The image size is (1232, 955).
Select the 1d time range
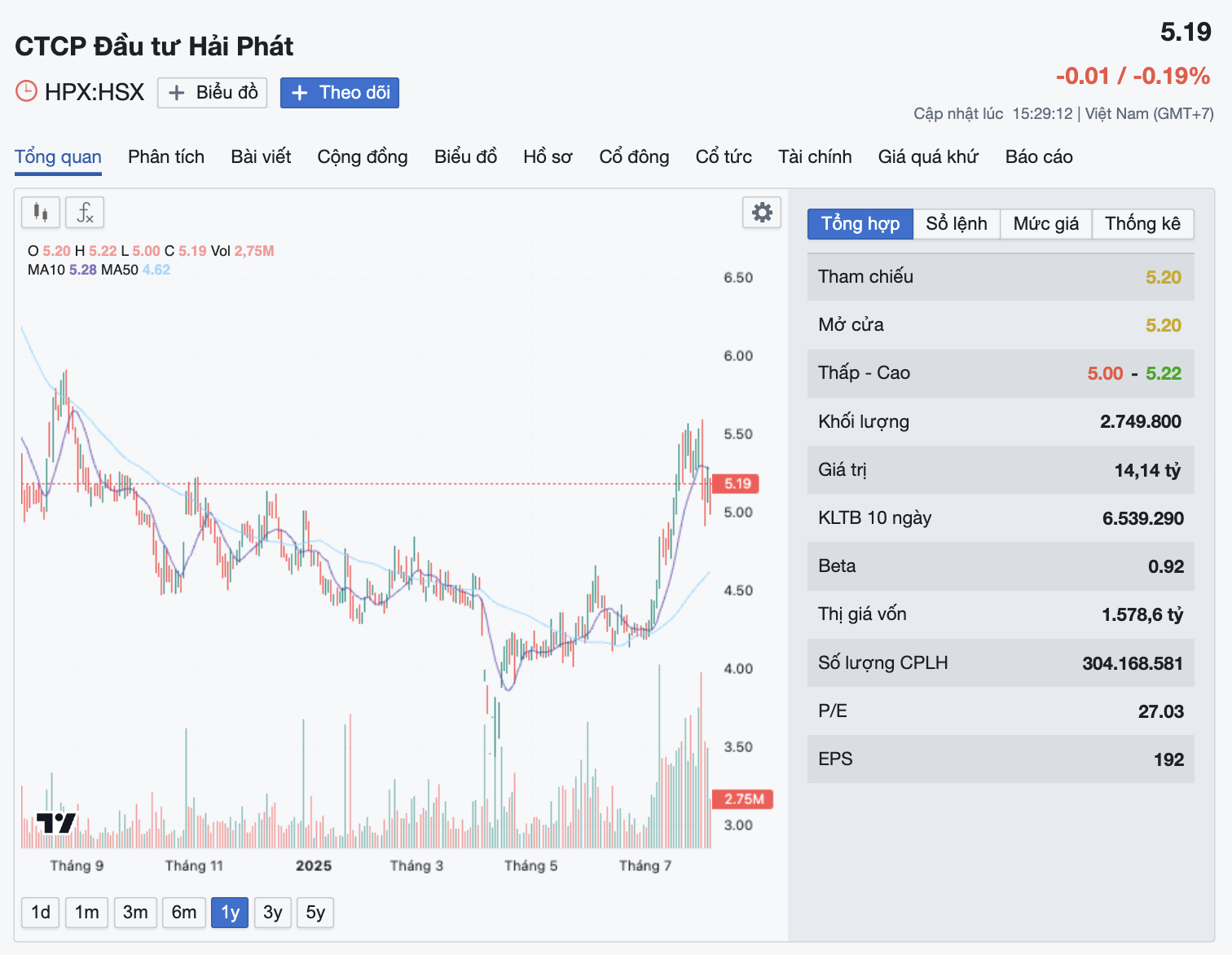[x=41, y=912]
